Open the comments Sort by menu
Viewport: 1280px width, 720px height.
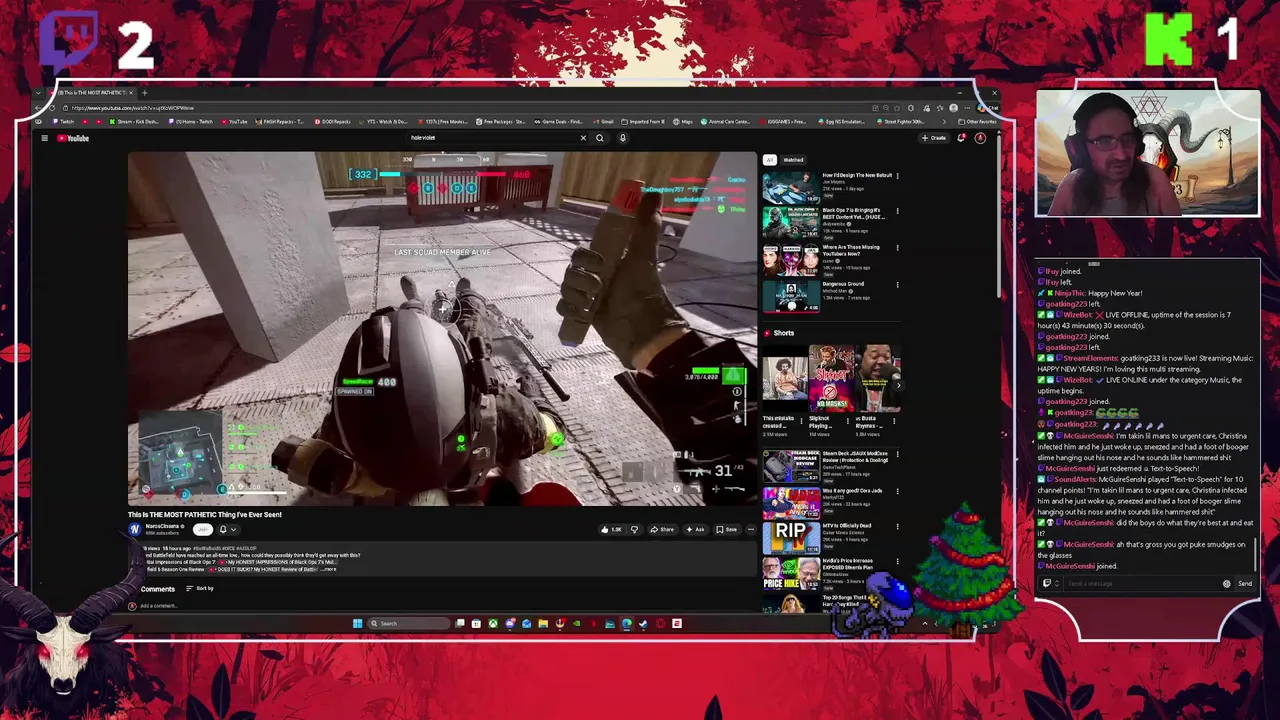pyautogui.click(x=200, y=588)
